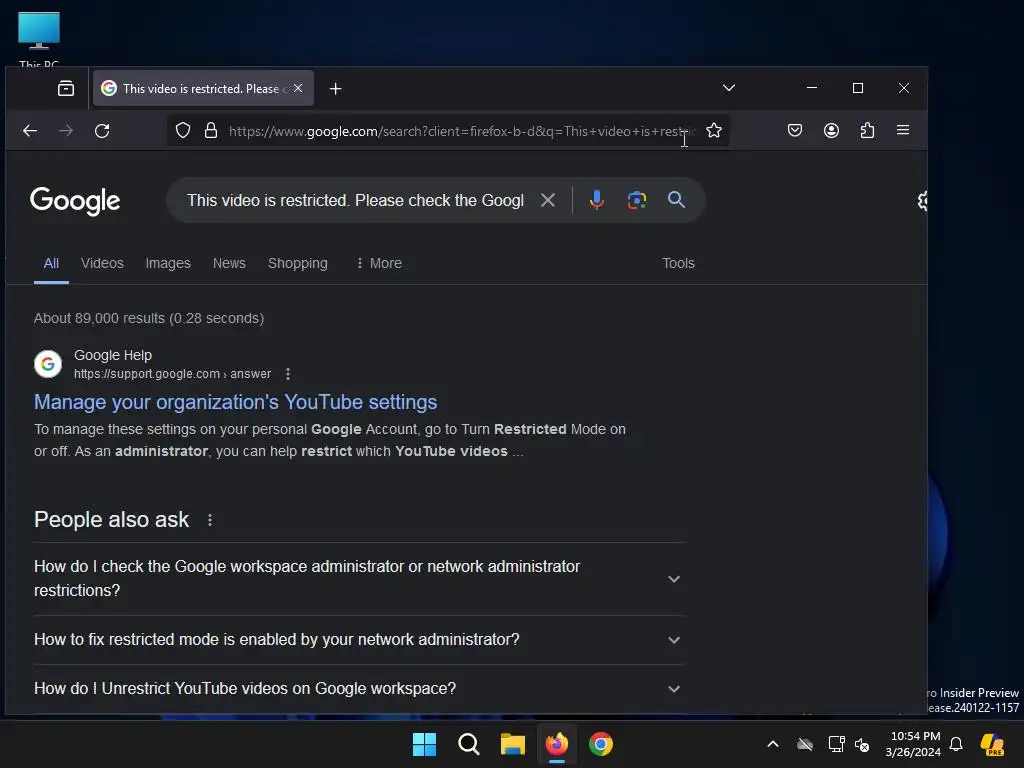Screen dimensions: 1024x768
Task: Open Copilot preview taskbar icon
Action: (x=992, y=744)
